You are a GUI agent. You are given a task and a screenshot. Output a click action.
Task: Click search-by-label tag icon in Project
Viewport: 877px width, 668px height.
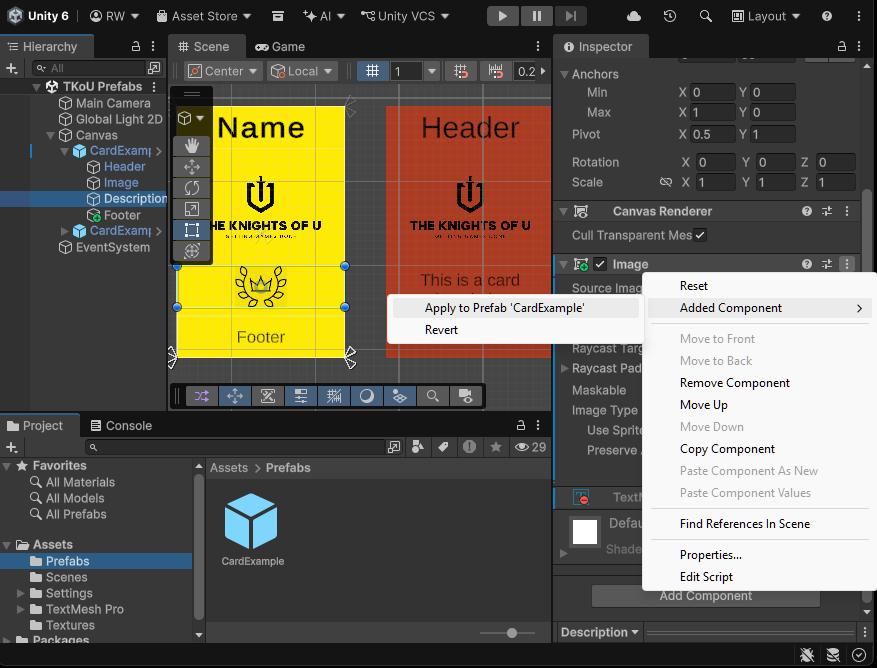[443, 446]
